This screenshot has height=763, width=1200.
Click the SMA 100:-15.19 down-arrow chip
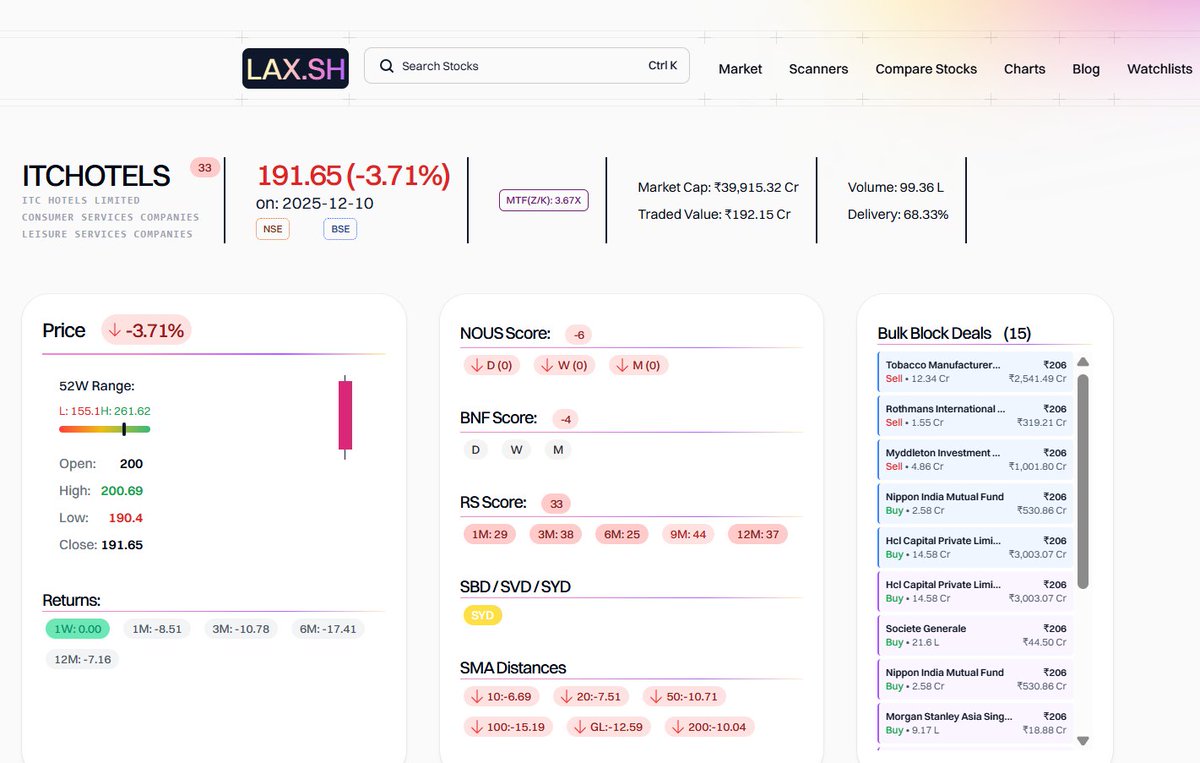tap(508, 726)
